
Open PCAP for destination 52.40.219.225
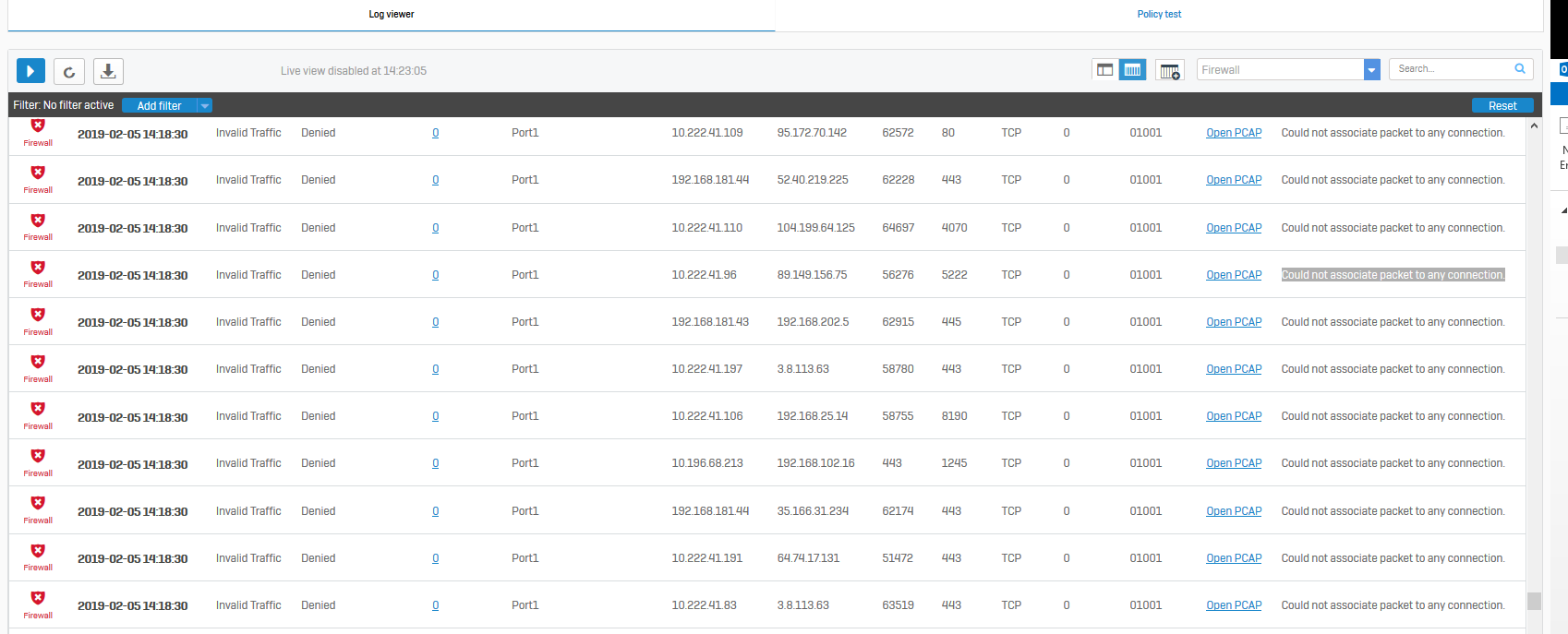point(1233,180)
